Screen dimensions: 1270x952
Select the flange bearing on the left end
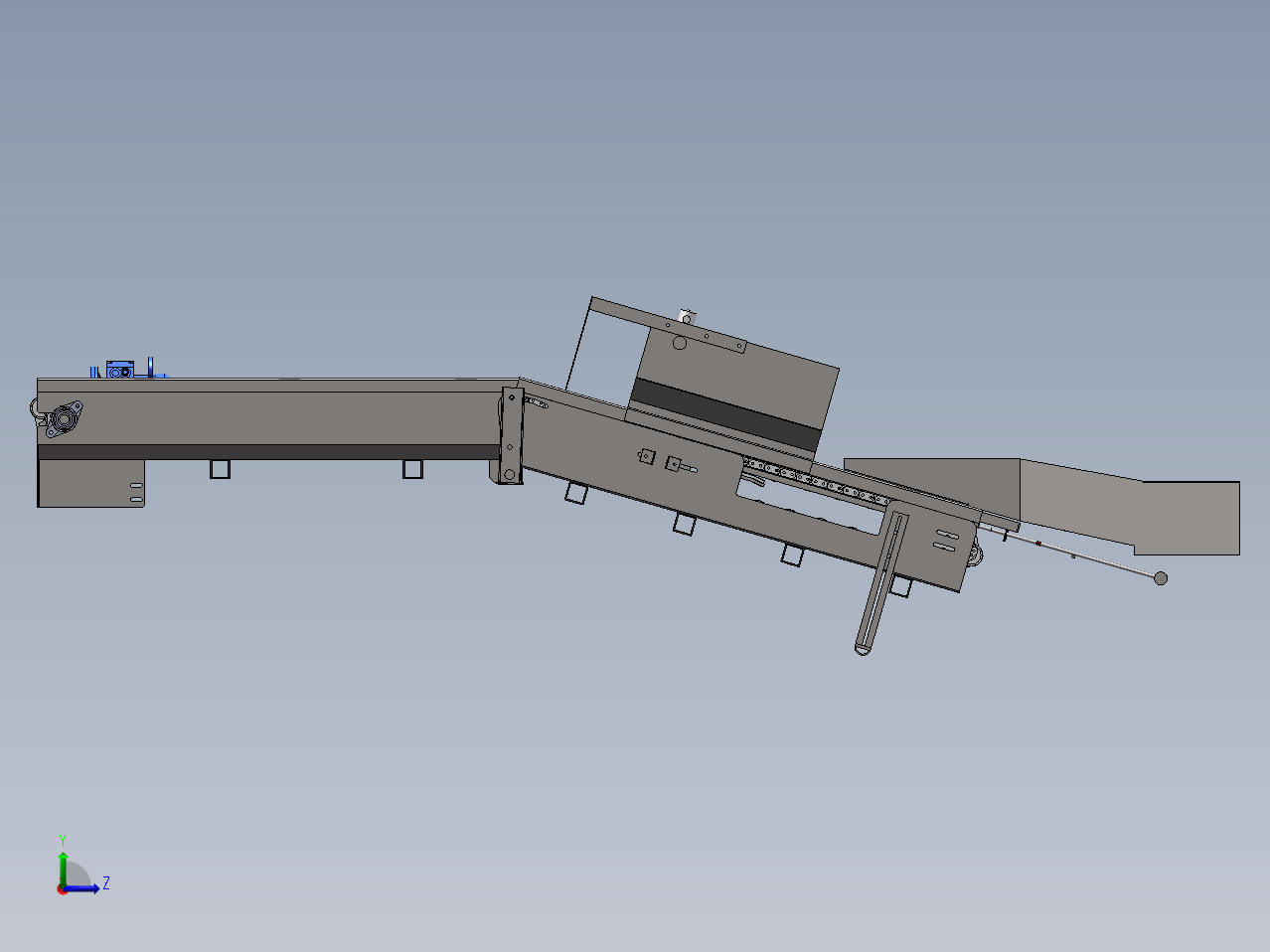(65, 418)
